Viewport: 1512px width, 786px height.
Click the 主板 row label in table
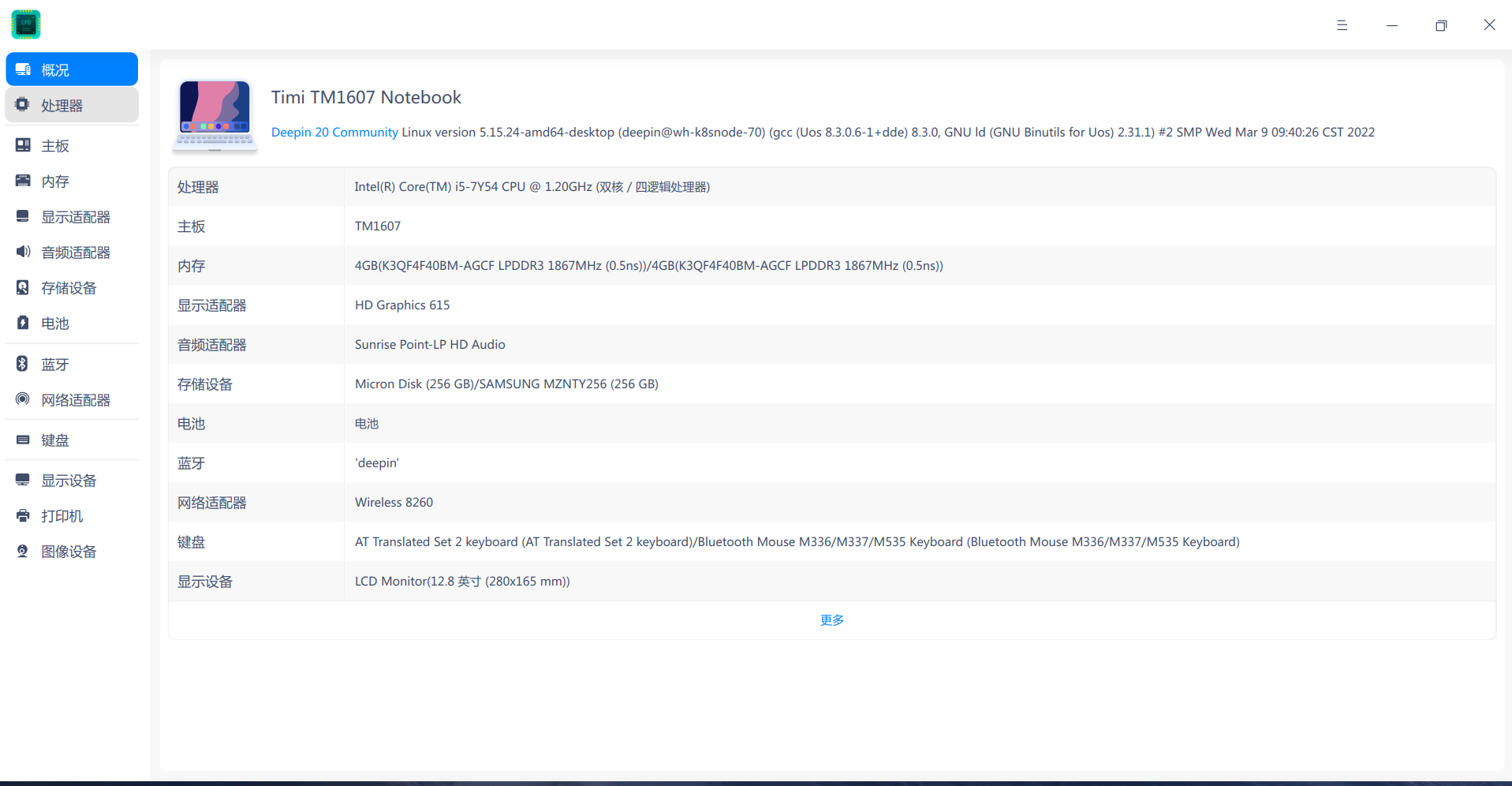click(191, 226)
